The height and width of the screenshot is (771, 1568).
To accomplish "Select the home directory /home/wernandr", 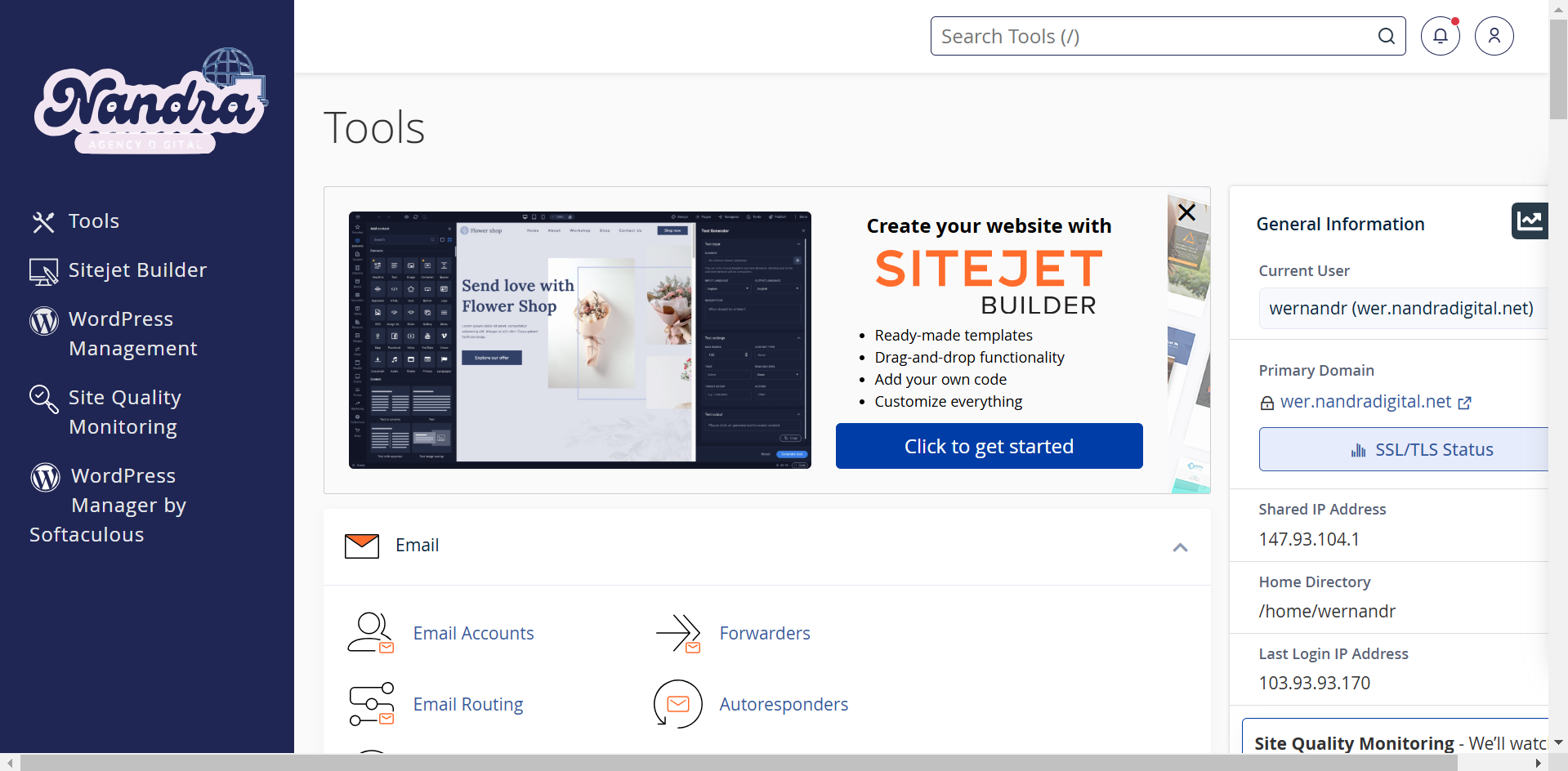I will (x=1327, y=611).
